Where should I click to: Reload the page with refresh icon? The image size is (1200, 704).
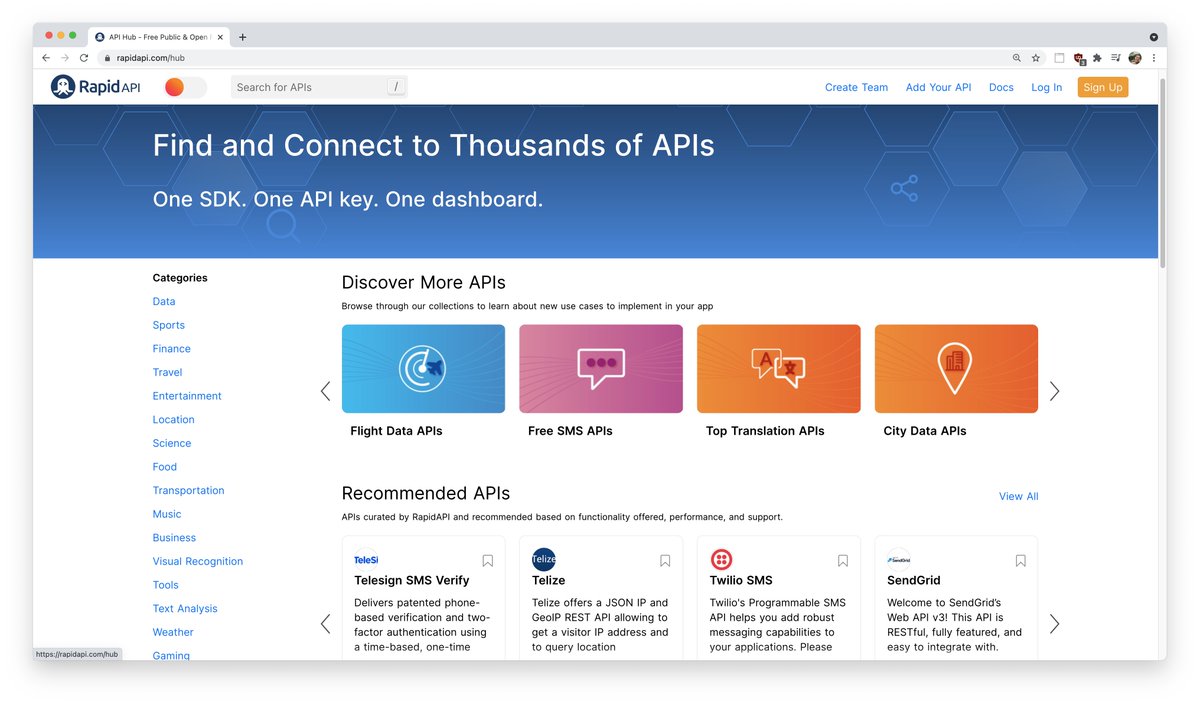[x=84, y=58]
